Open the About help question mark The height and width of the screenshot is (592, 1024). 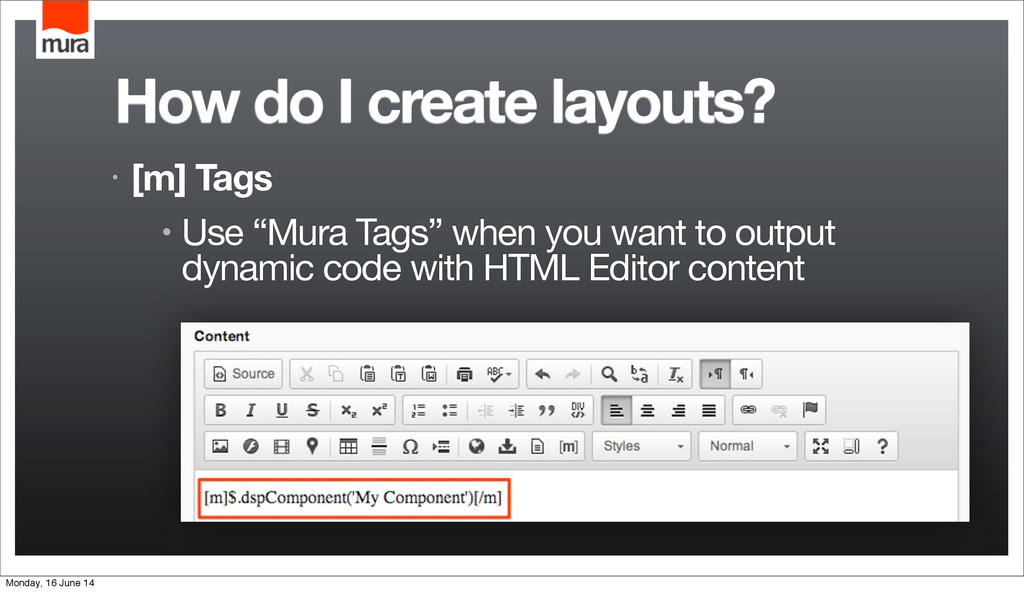pyautogui.click(x=882, y=446)
